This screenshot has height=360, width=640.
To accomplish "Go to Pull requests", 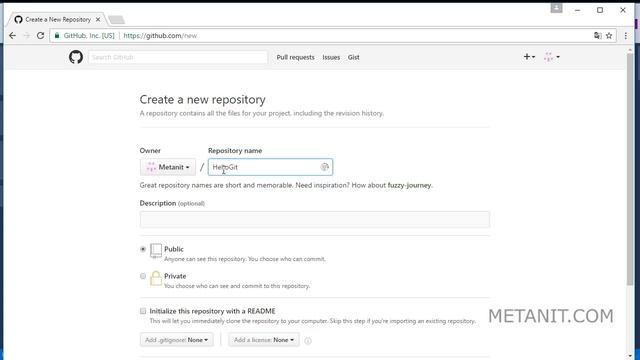I will tap(296, 58).
